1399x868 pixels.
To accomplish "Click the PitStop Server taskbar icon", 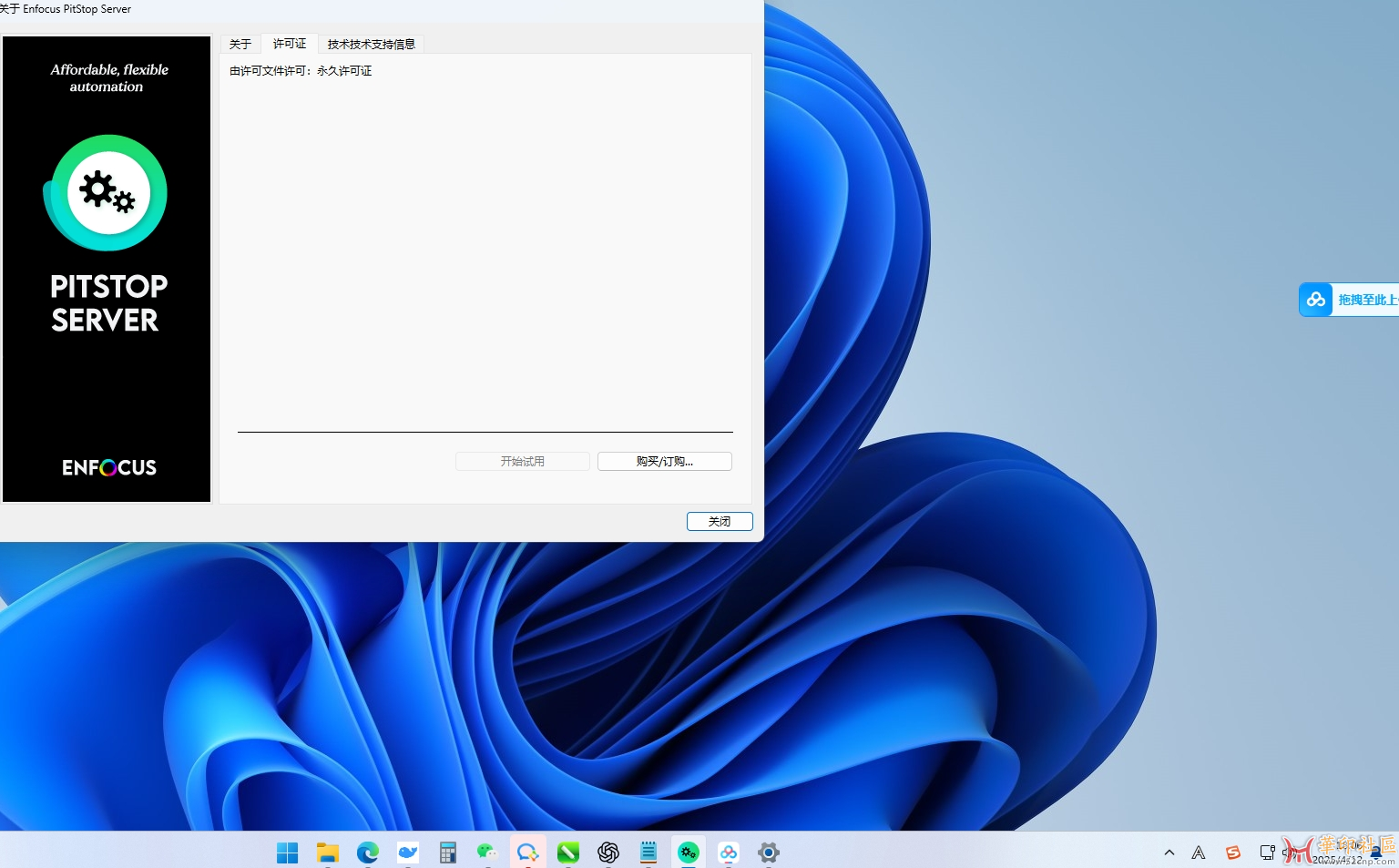I will [x=689, y=853].
